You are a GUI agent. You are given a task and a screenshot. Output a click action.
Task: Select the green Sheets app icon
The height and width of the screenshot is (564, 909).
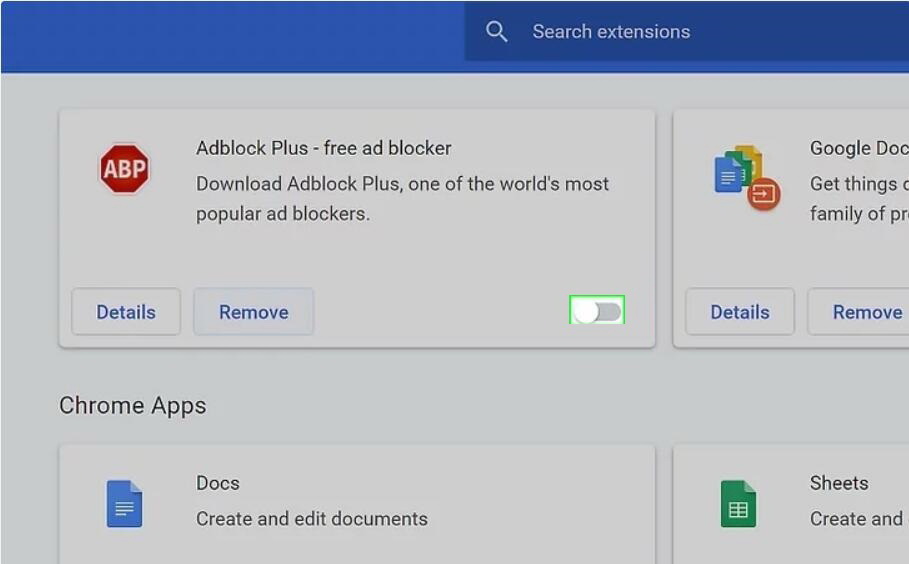click(738, 503)
